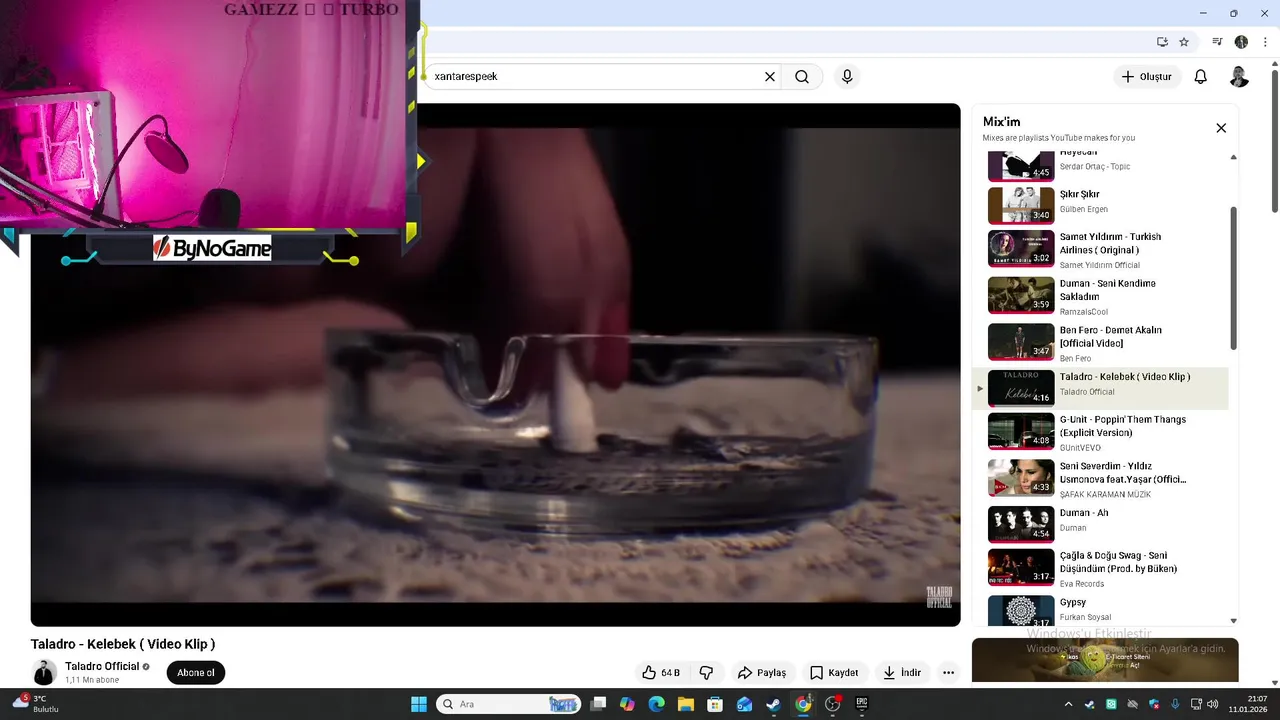Click the magnifier search button in YouTube

pos(802,77)
